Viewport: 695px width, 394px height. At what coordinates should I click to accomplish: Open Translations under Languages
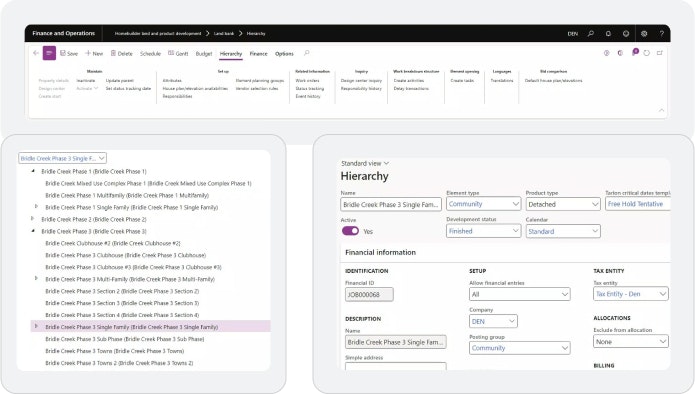click(502, 81)
